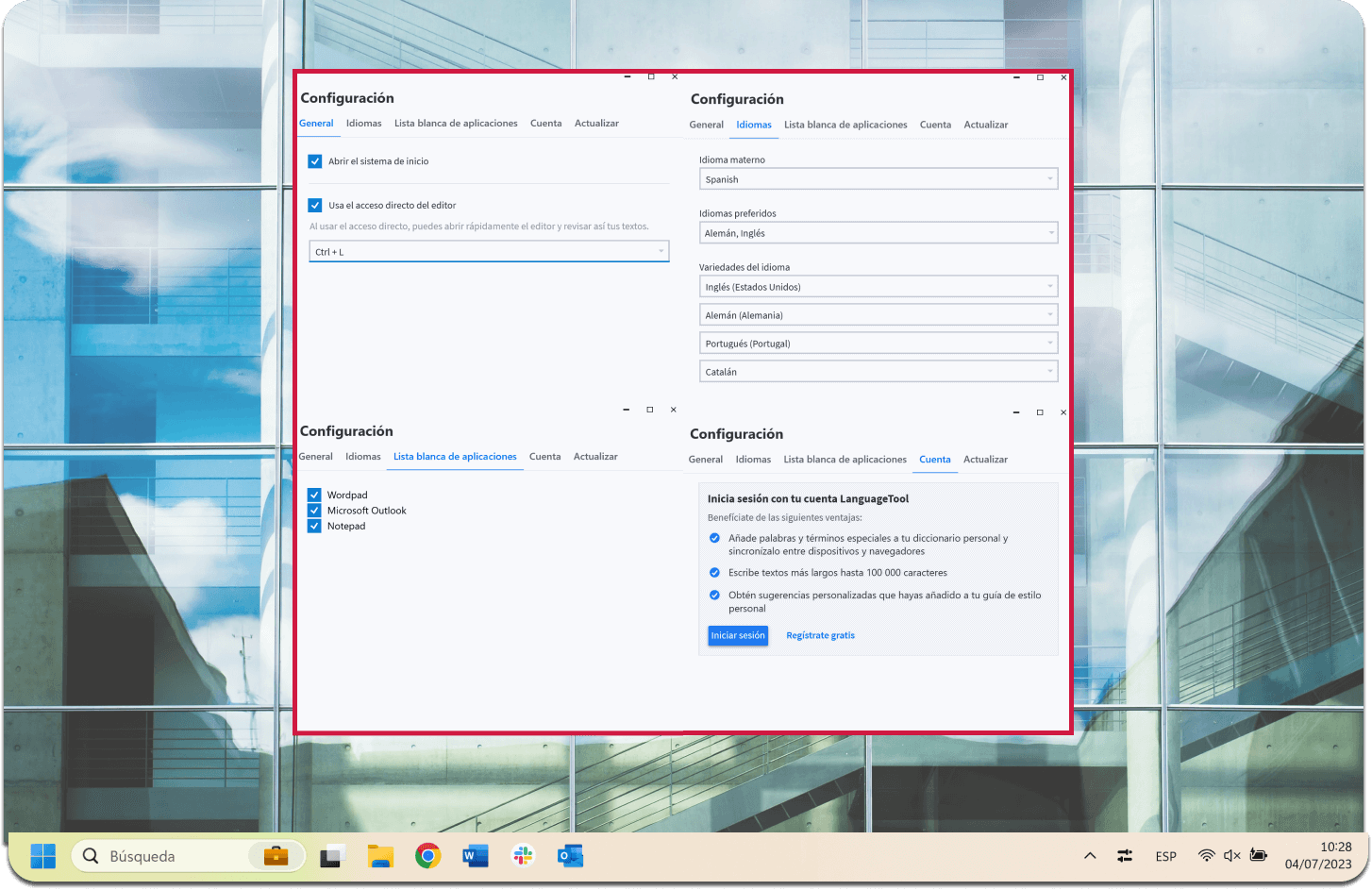1372x890 pixels.
Task: Click the 'Iniciar sesión' button
Action: point(738,636)
